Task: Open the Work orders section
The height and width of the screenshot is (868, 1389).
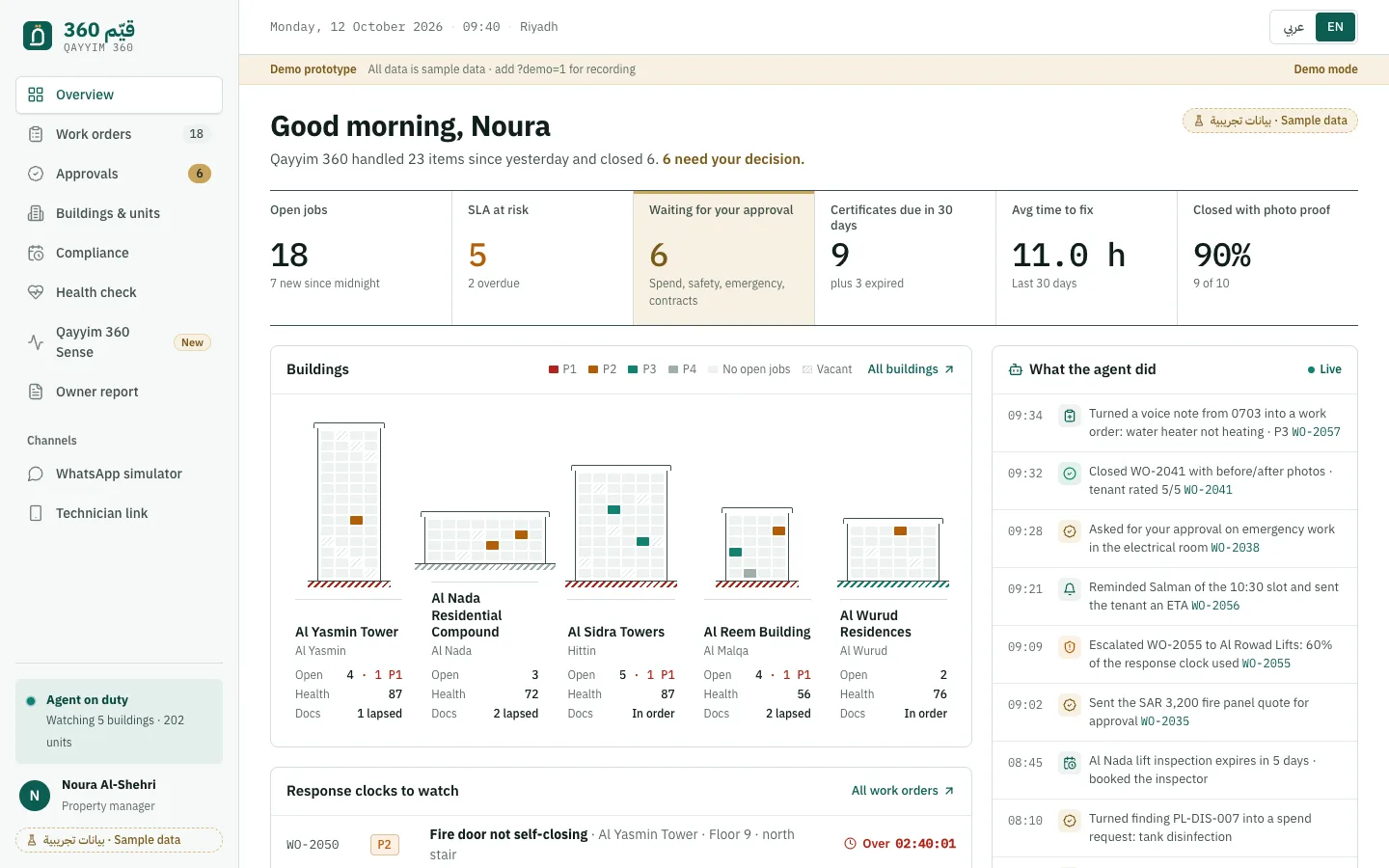Action: [x=120, y=134]
